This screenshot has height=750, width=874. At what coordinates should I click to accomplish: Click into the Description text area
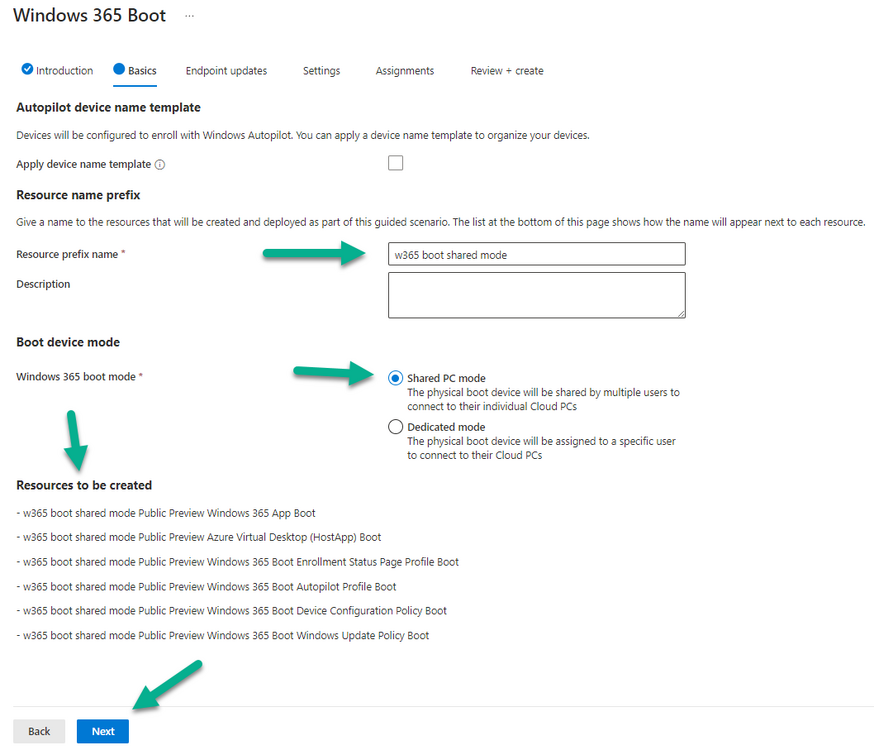(537, 295)
